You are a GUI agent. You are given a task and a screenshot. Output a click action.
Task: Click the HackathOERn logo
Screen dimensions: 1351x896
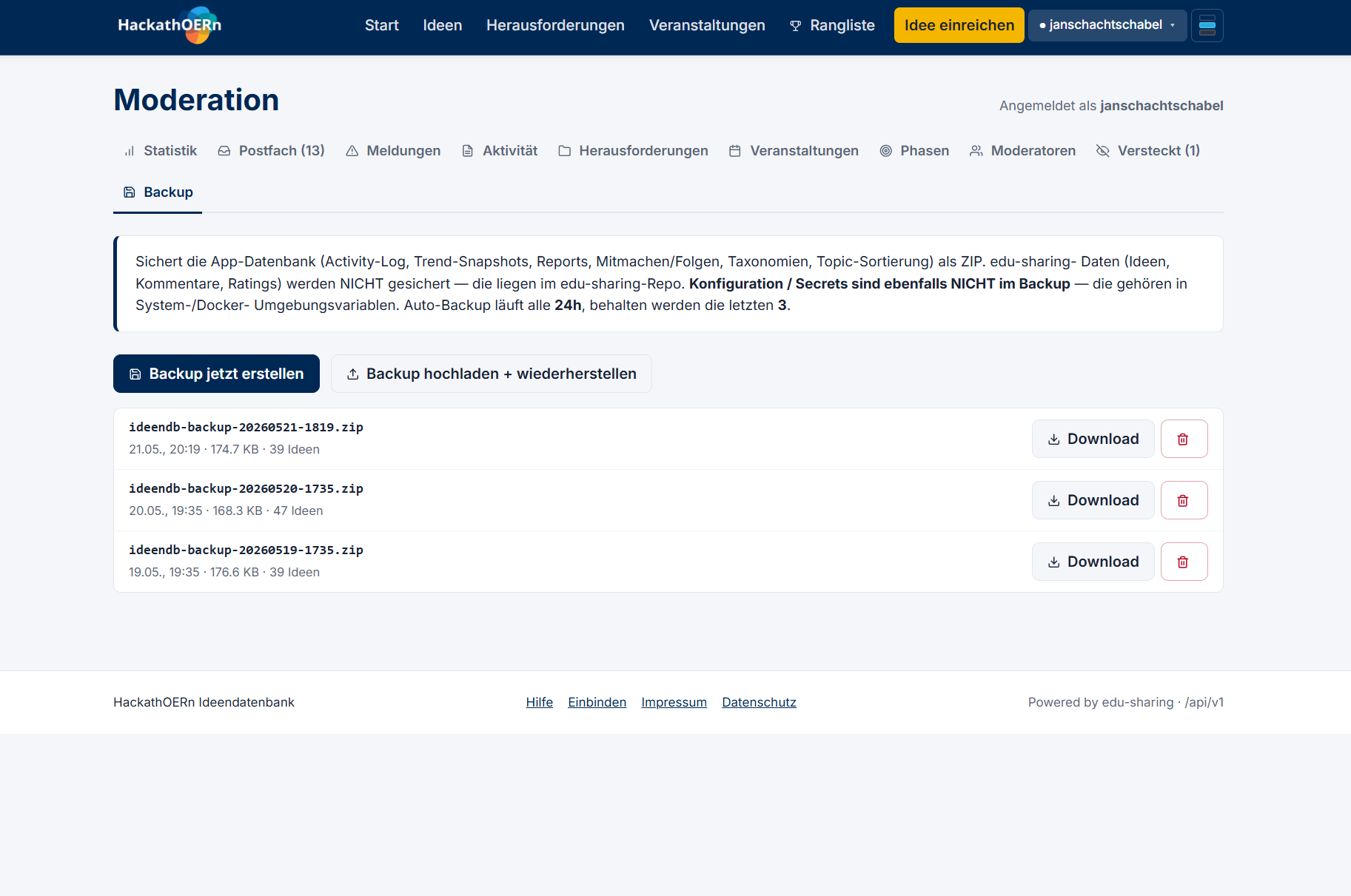pos(170,25)
